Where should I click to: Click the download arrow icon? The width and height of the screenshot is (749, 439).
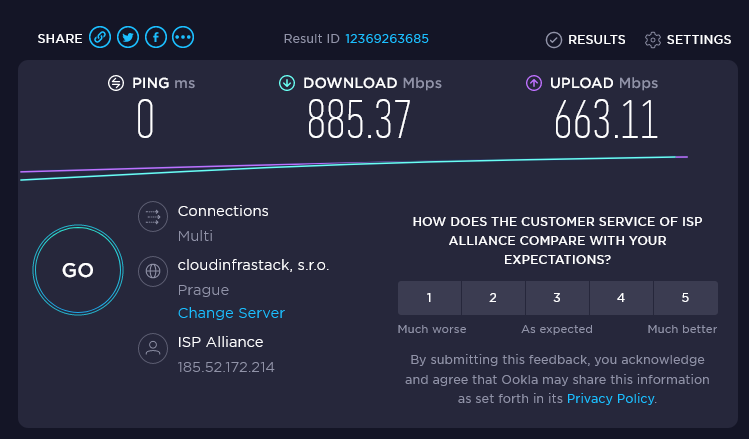point(287,83)
